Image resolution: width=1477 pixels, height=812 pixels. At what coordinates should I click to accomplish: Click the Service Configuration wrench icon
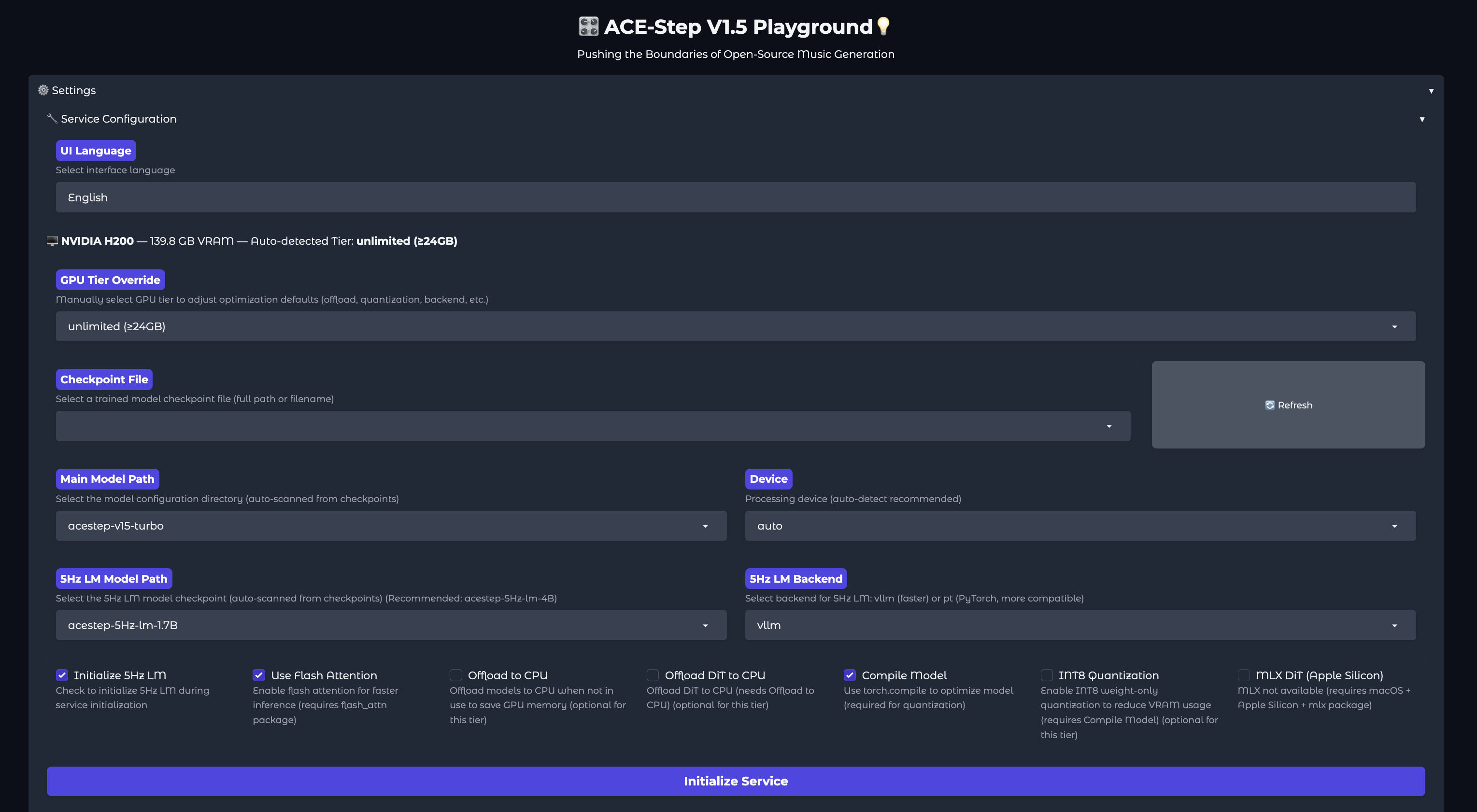52,118
